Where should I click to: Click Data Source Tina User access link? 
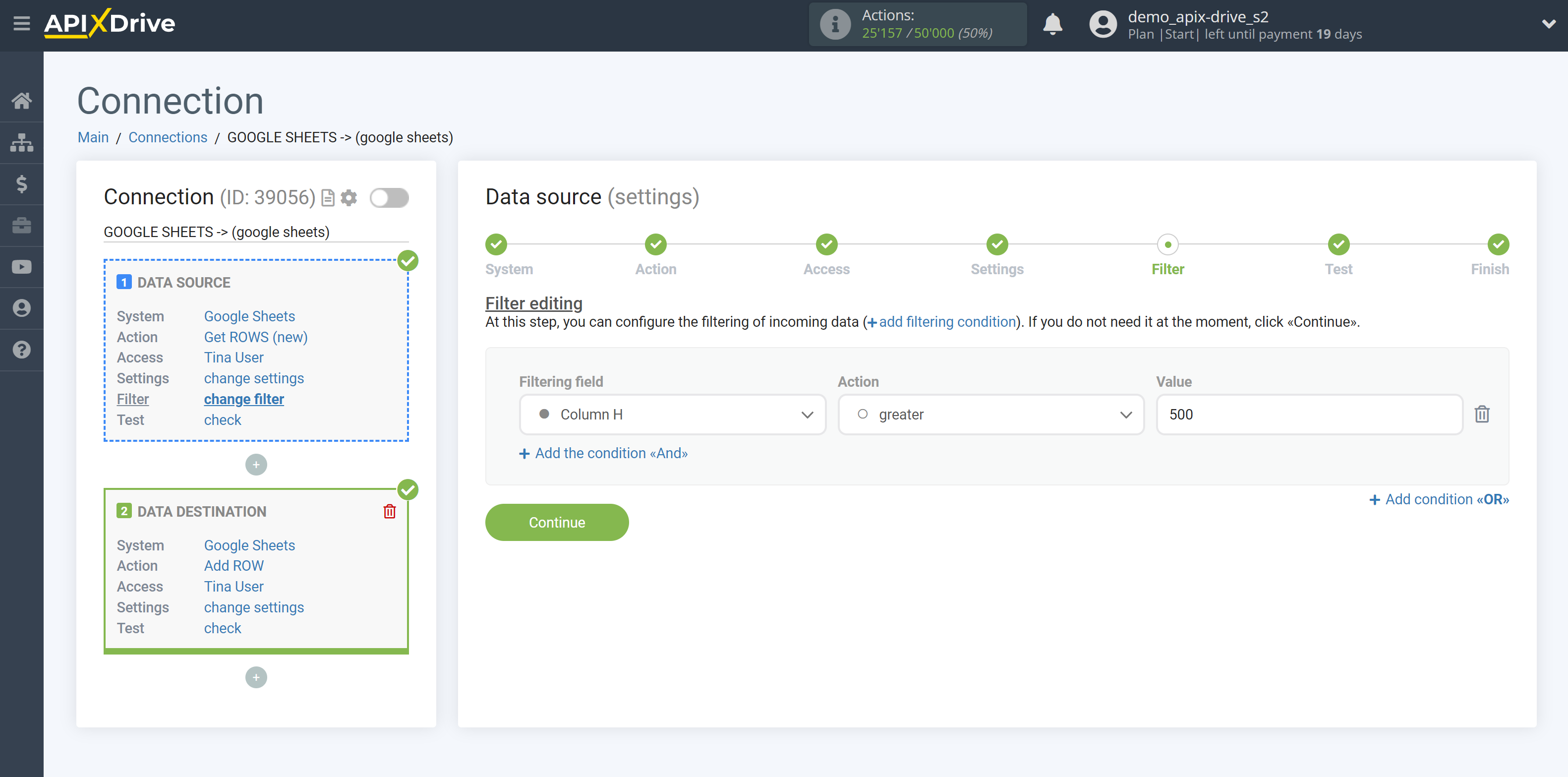tap(233, 358)
